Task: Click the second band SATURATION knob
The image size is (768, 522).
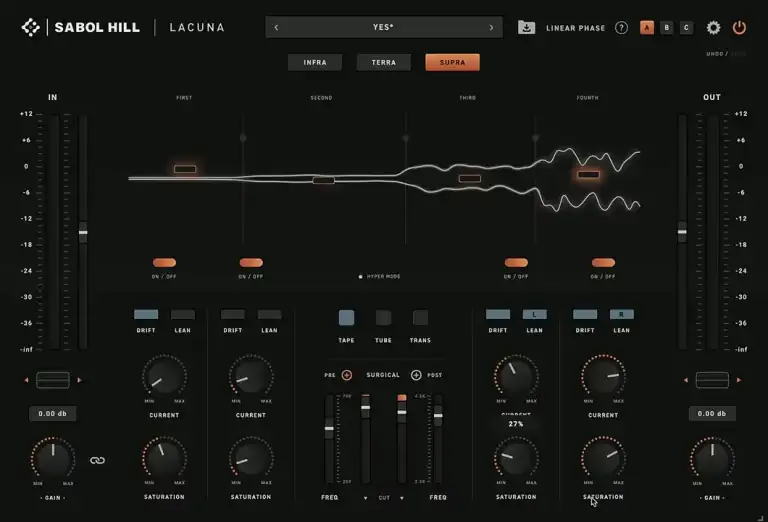Action: coord(251,459)
